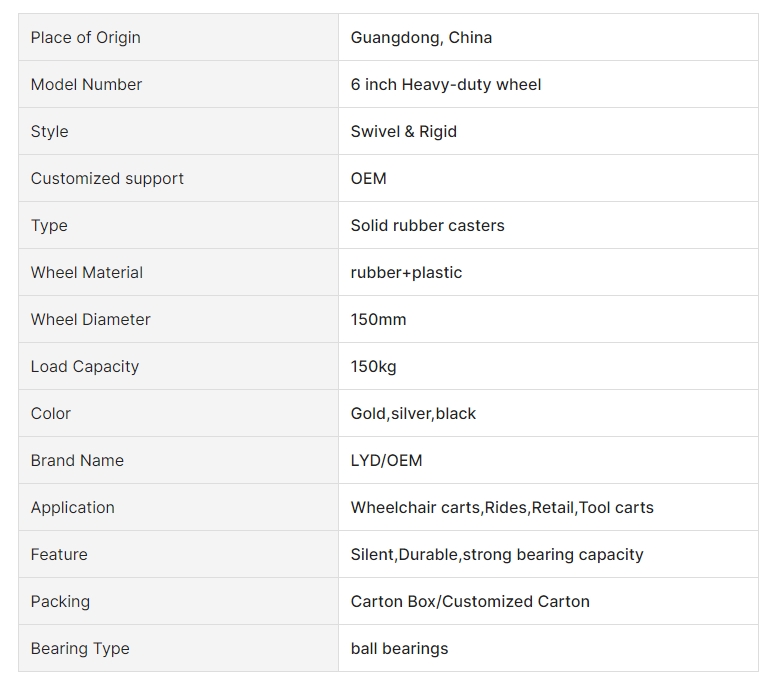
Task: Select the Guangdong, China value cell
Action: click(x=548, y=37)
